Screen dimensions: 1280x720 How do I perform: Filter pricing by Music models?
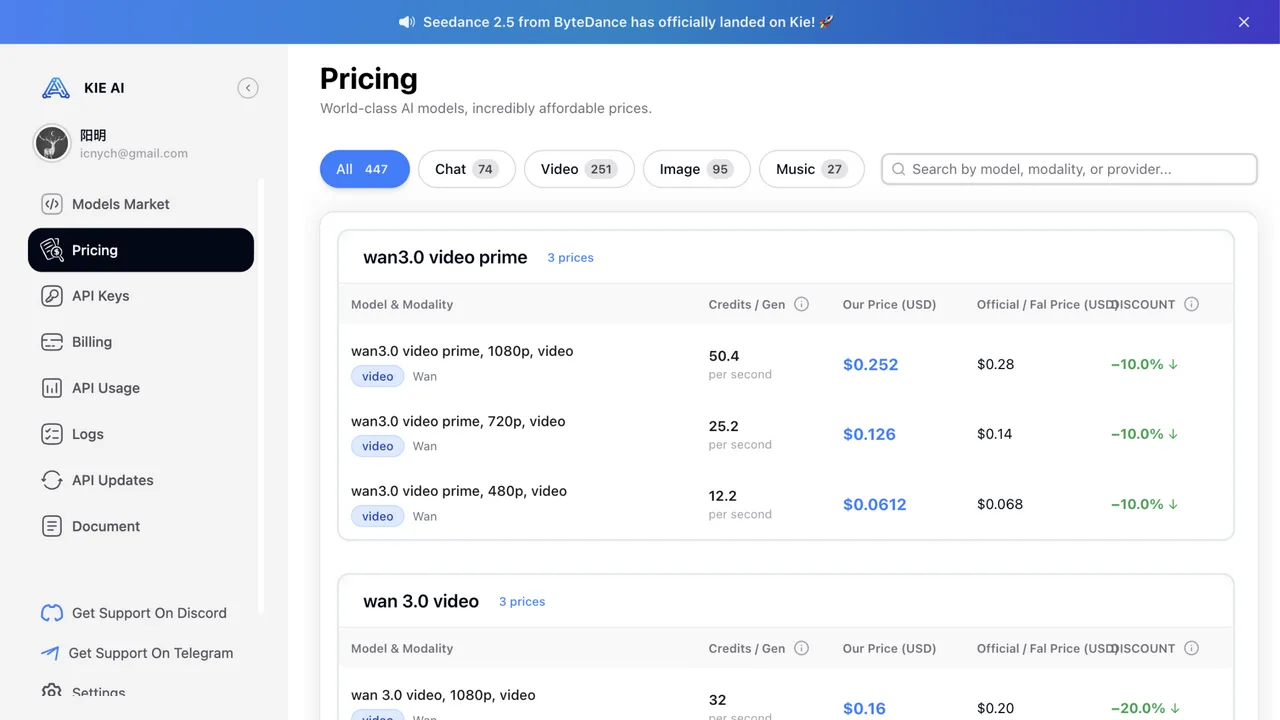812,169
